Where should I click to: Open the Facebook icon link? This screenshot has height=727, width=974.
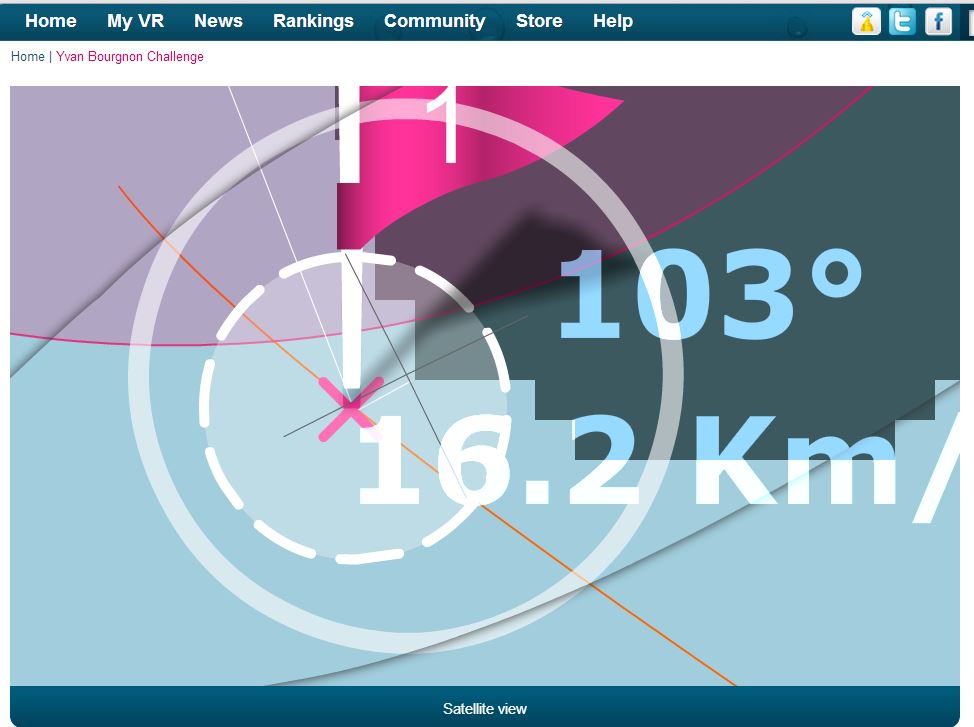click(x=938, y=22)
